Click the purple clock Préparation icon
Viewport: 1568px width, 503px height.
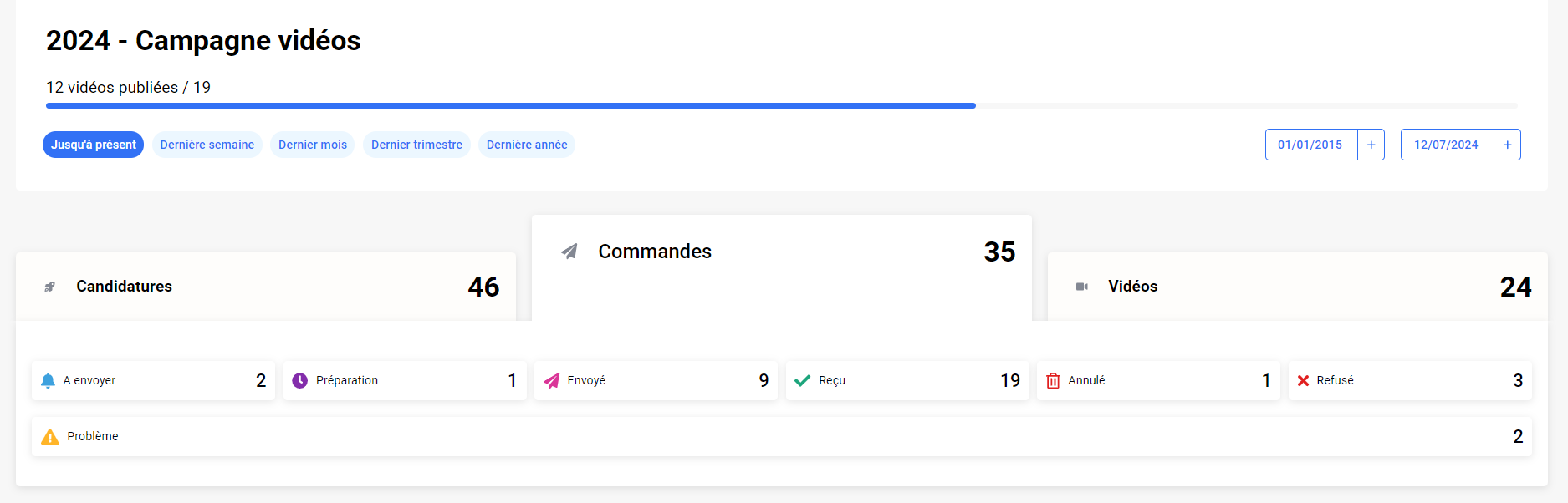[300, 380]
